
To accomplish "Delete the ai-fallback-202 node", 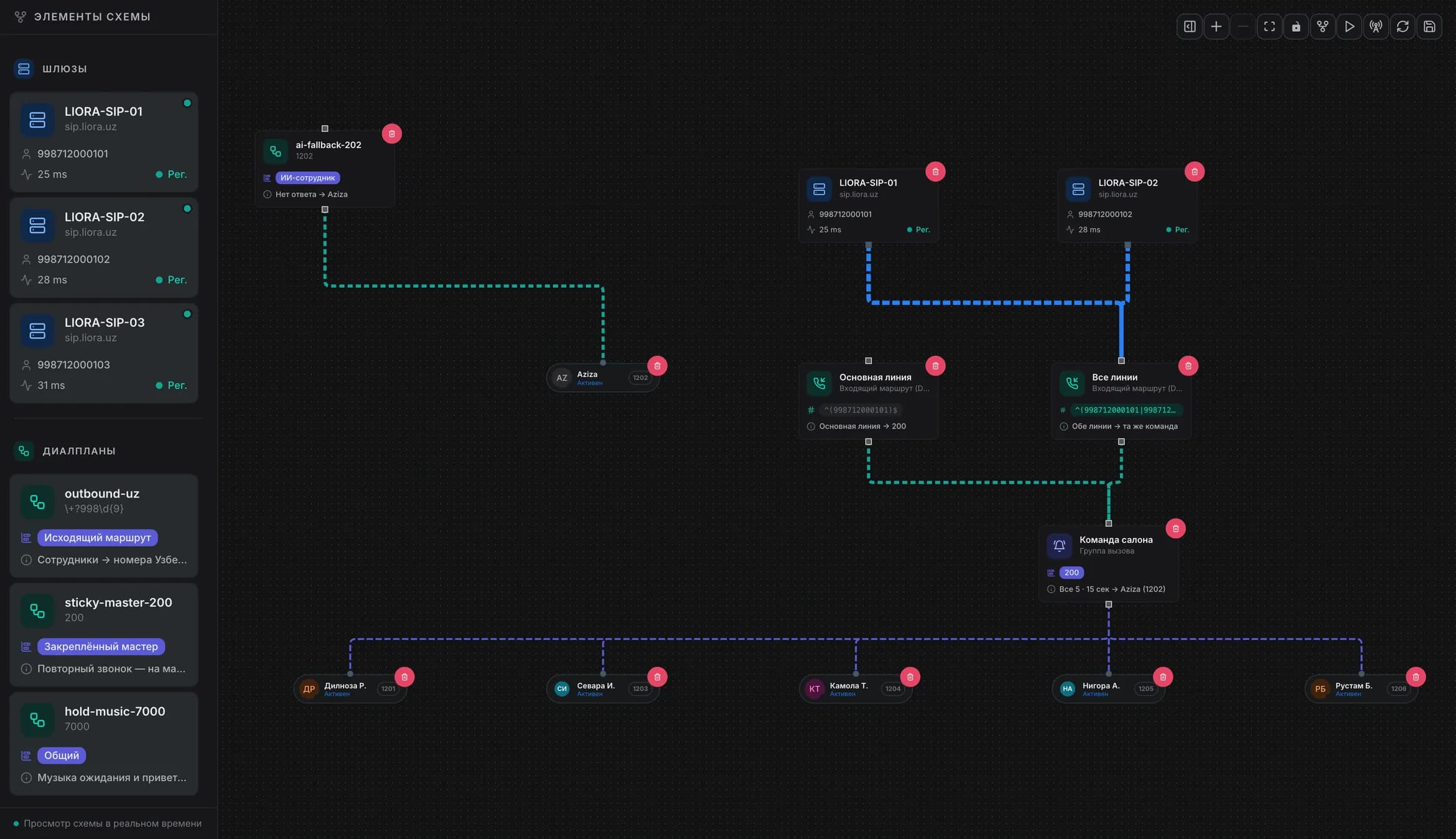I will (x=391, y=134).
